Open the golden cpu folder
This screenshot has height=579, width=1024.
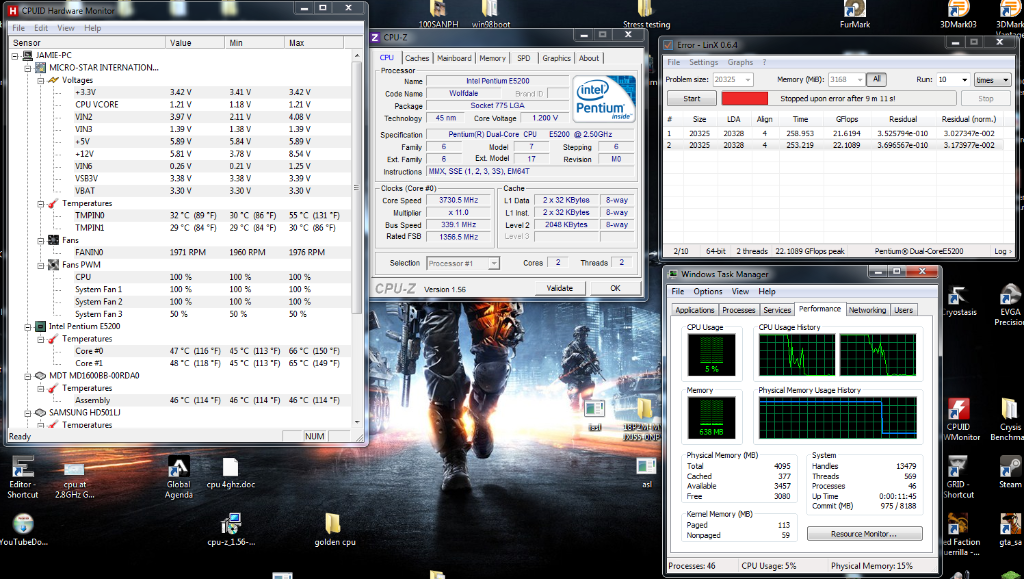point(334,529)
